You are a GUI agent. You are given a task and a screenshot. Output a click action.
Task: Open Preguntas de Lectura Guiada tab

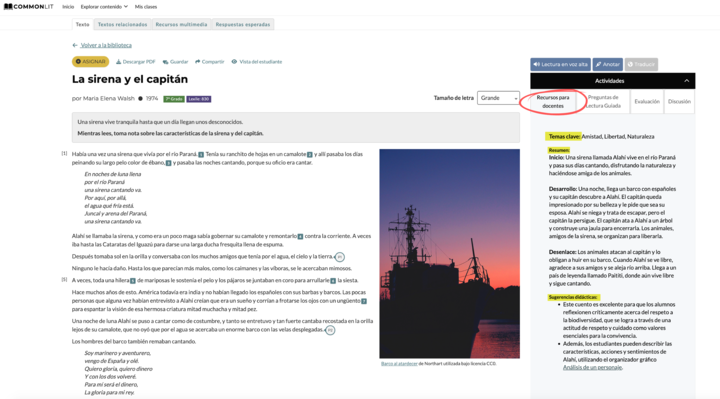tap(603, 101)
